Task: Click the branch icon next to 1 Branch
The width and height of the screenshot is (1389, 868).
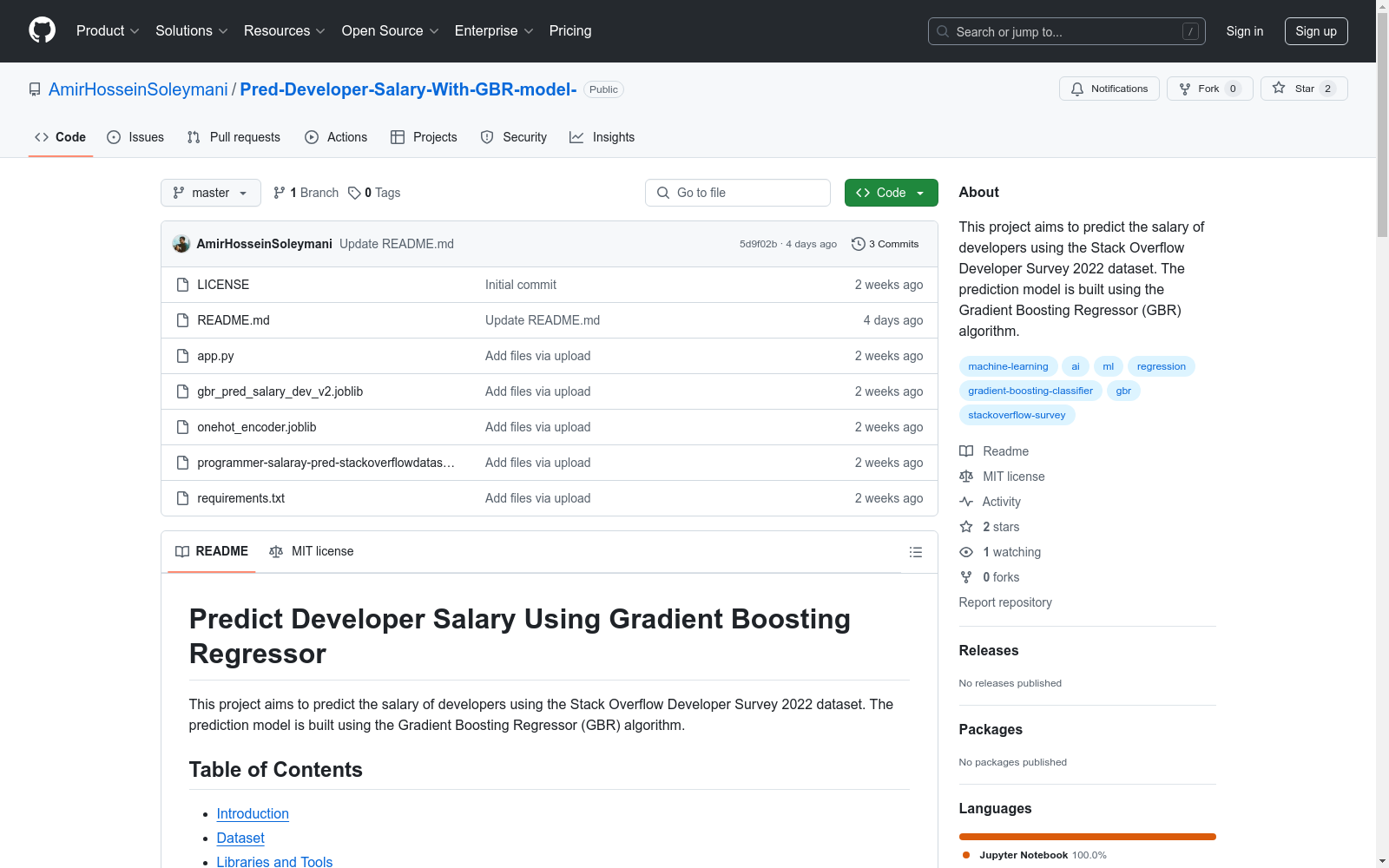Action: (280, 193)
